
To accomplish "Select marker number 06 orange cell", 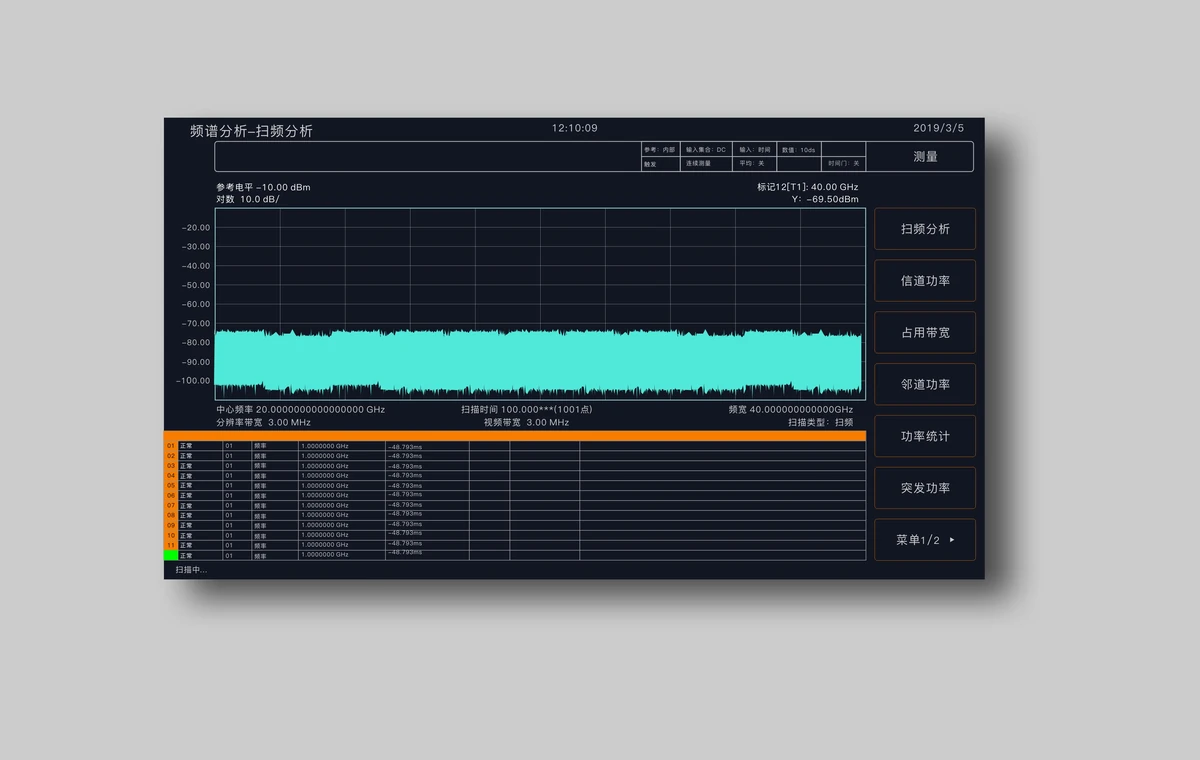I will 171,495.
